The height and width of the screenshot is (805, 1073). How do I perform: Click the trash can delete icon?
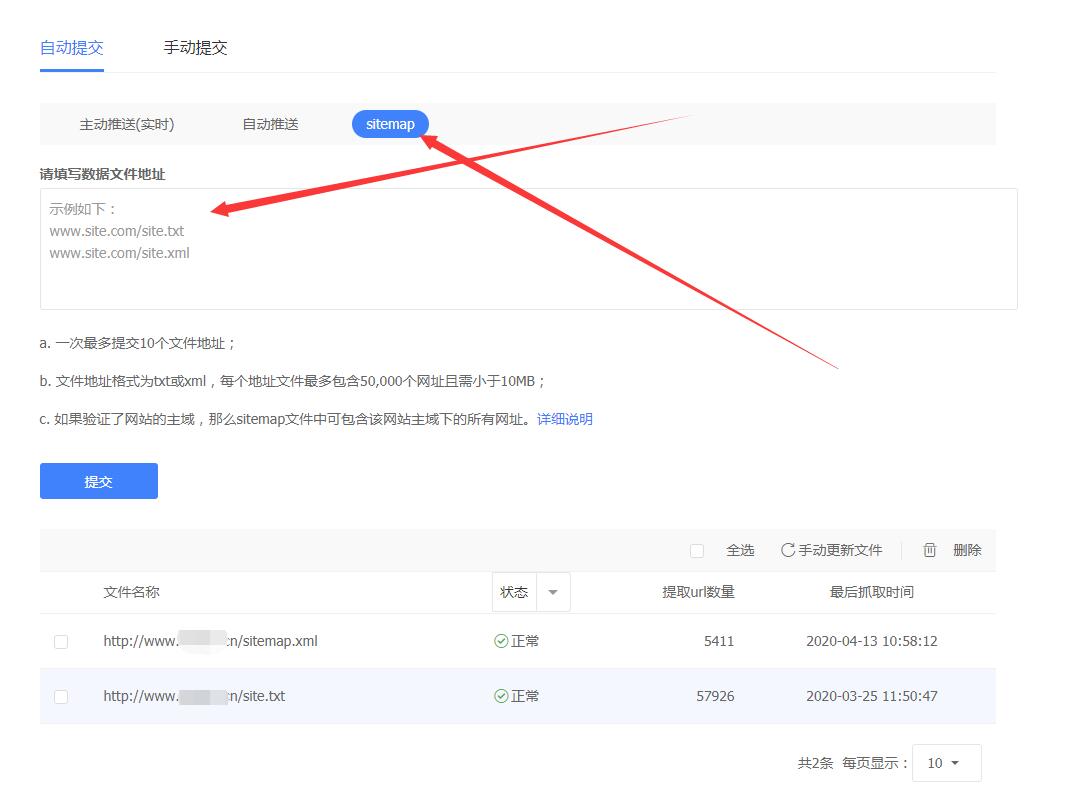pos(930,550)
